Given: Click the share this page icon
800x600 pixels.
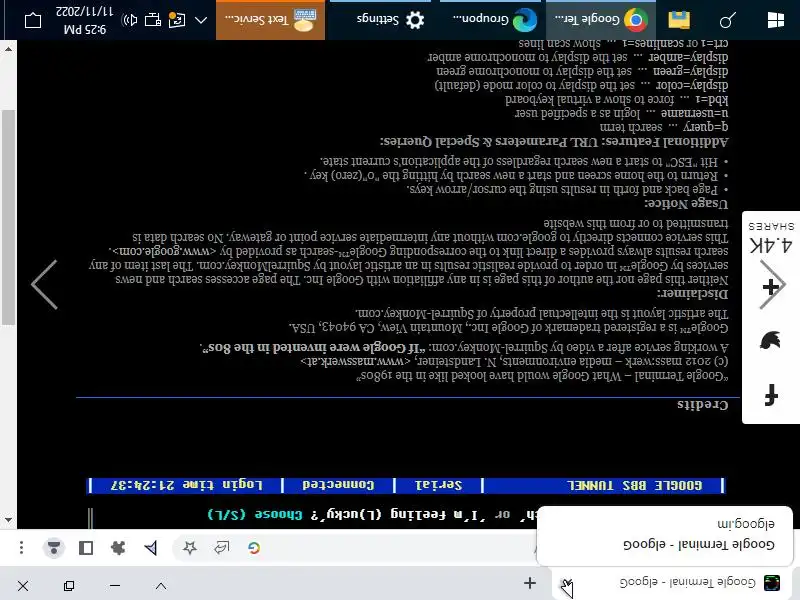Looking at the screenshot, I should [221, 547].
